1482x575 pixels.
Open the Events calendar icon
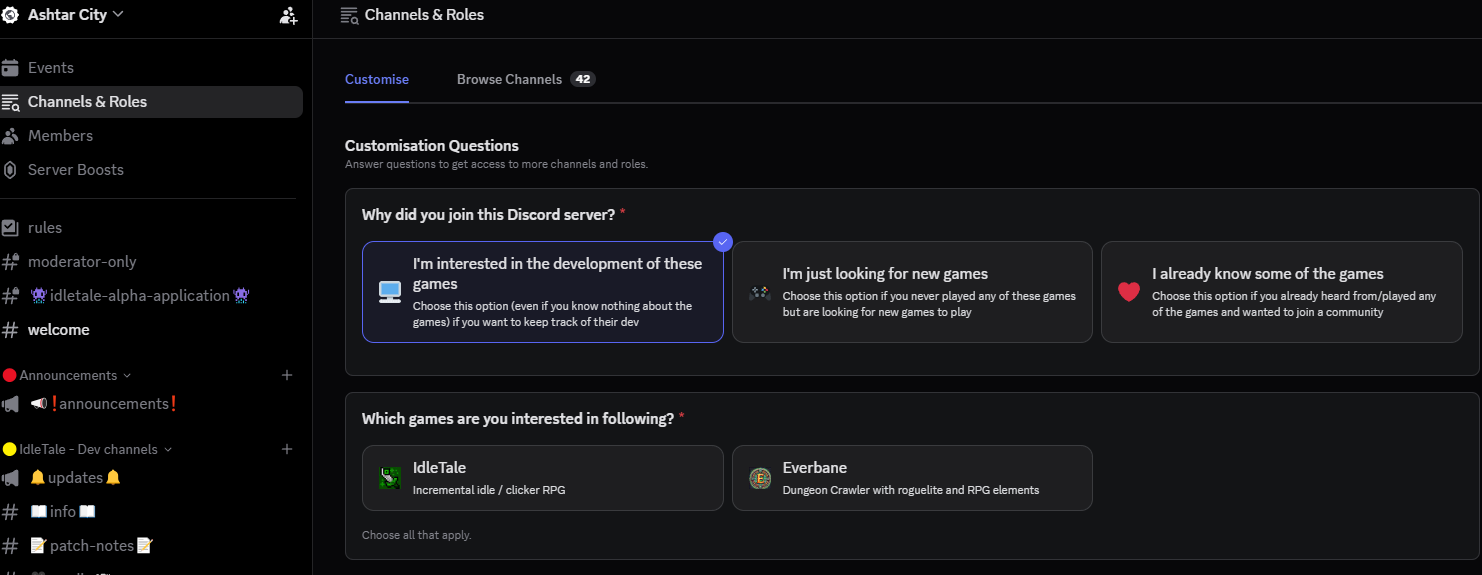click(x=10, y=68)
